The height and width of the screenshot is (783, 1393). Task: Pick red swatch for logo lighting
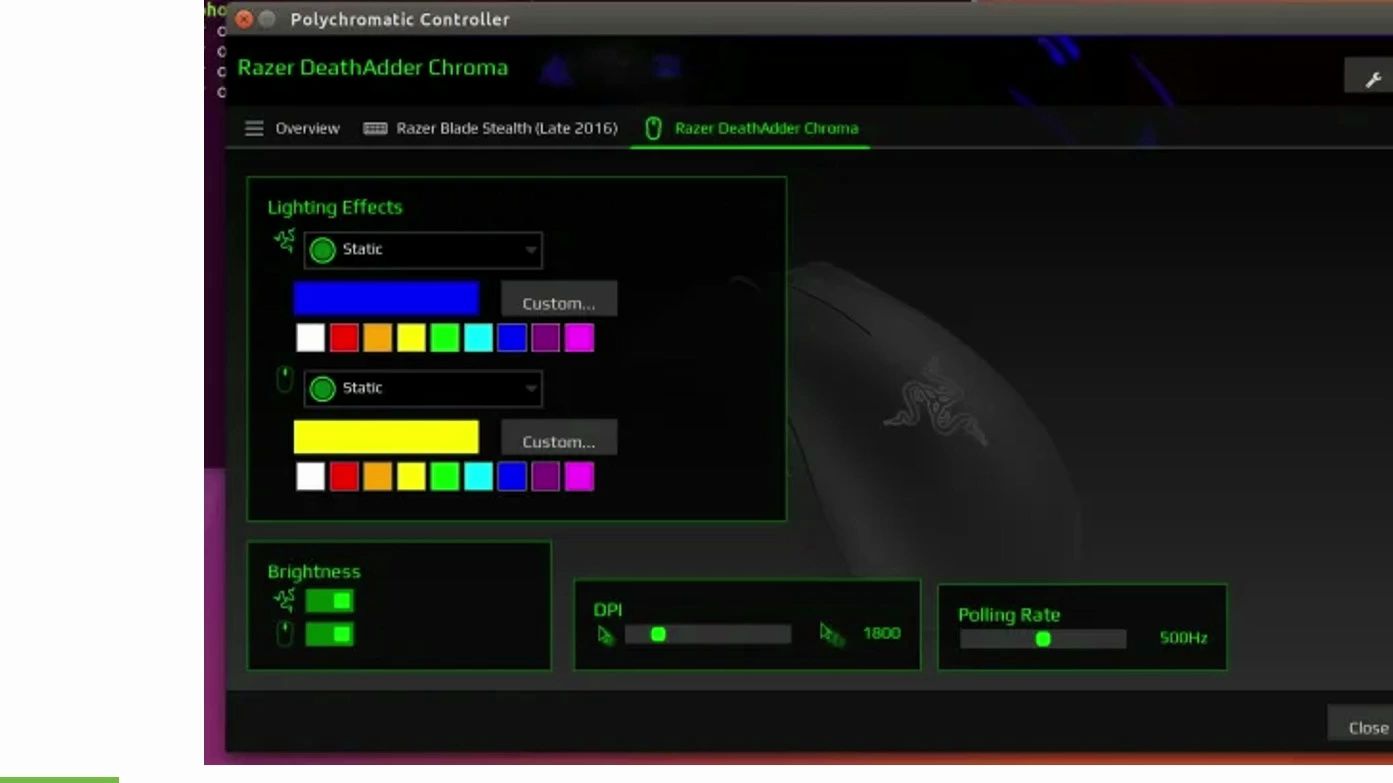pyautogui.click(x=344, y=338)
